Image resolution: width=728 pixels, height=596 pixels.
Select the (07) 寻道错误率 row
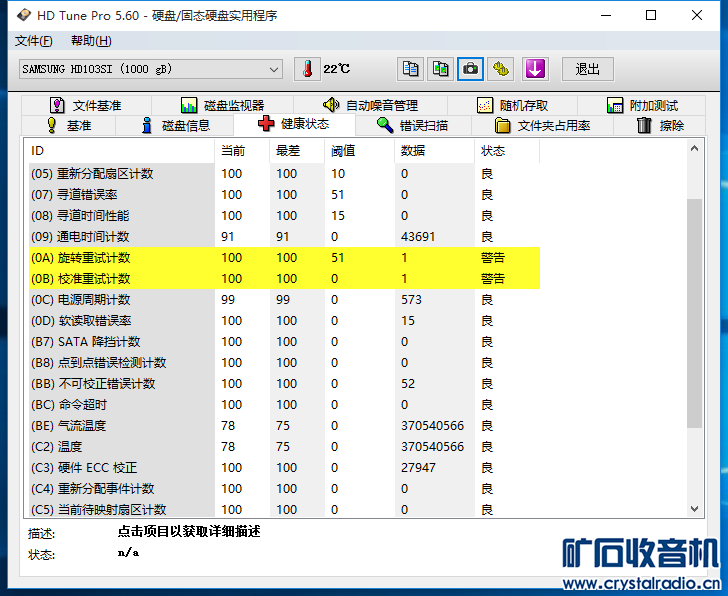coord(284,194)
